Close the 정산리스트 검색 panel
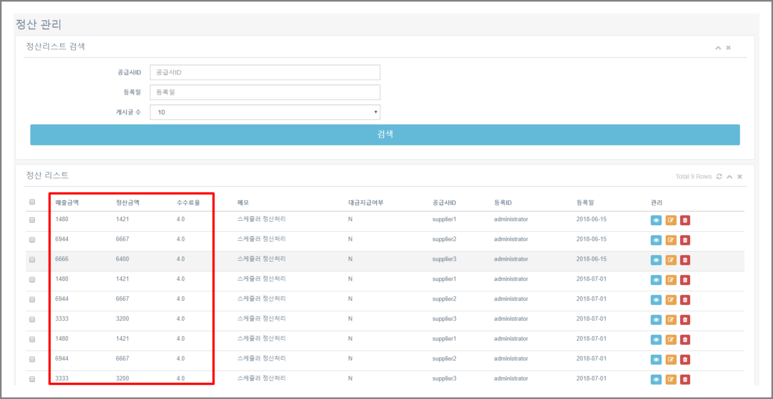 coord(728,48)
